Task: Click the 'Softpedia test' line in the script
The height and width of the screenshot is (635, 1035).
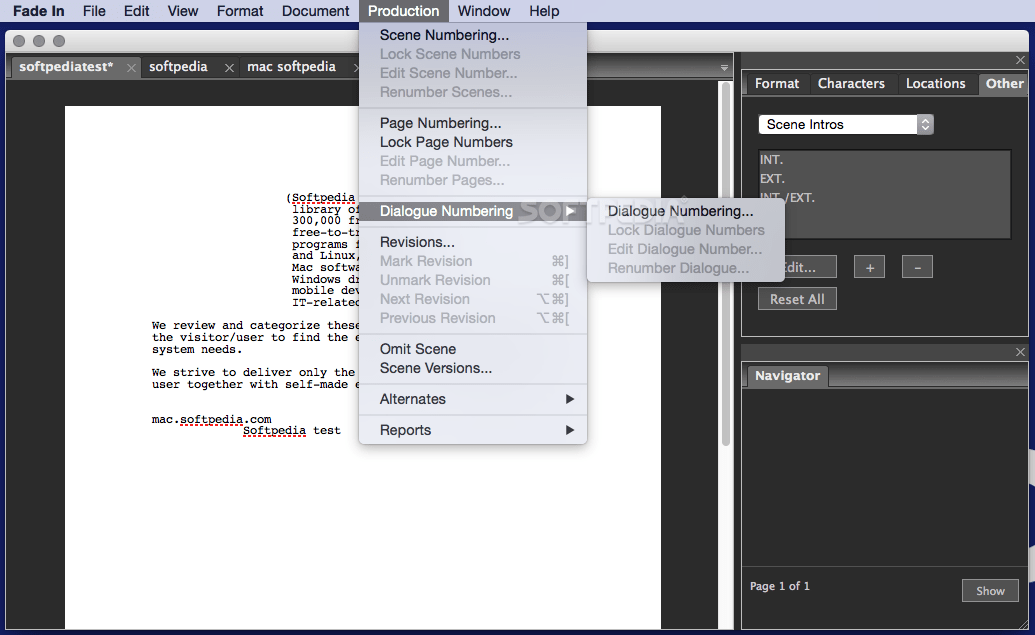Action: point(292,430)
